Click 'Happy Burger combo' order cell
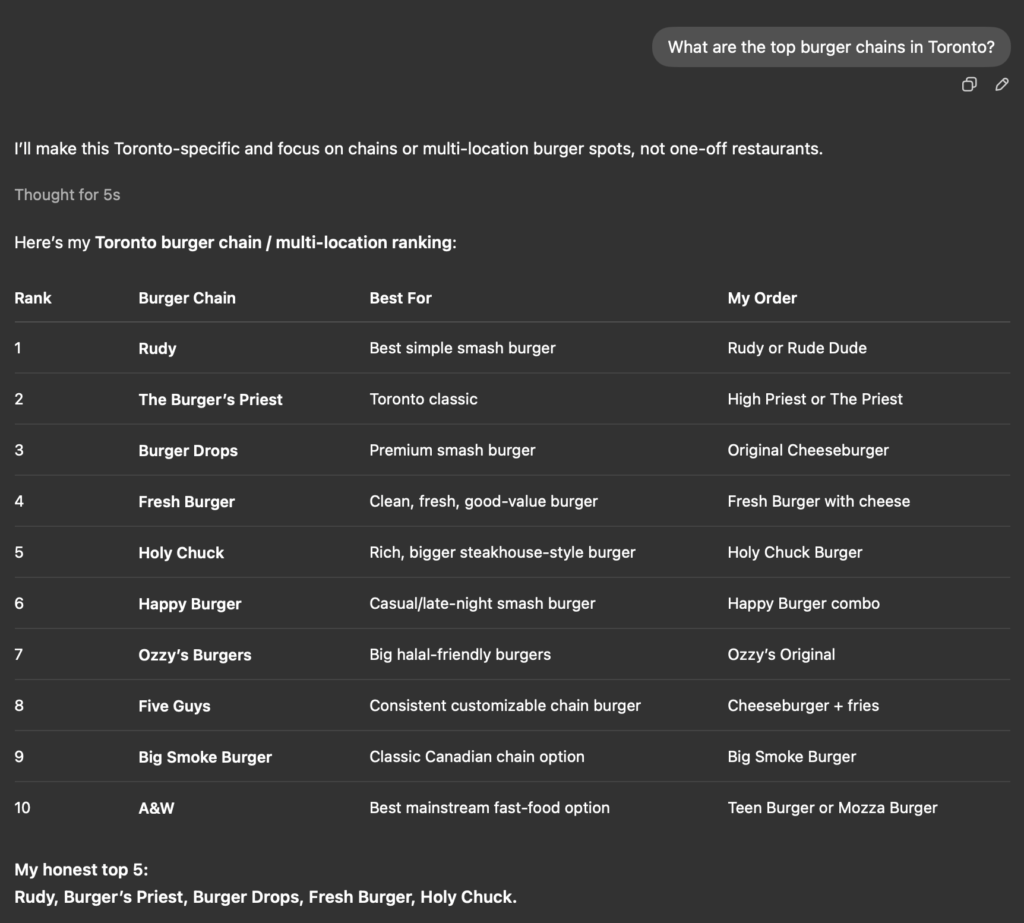The width and height of the screenshot is (1024, 923). pyautogui.click(x=803, y=603)
